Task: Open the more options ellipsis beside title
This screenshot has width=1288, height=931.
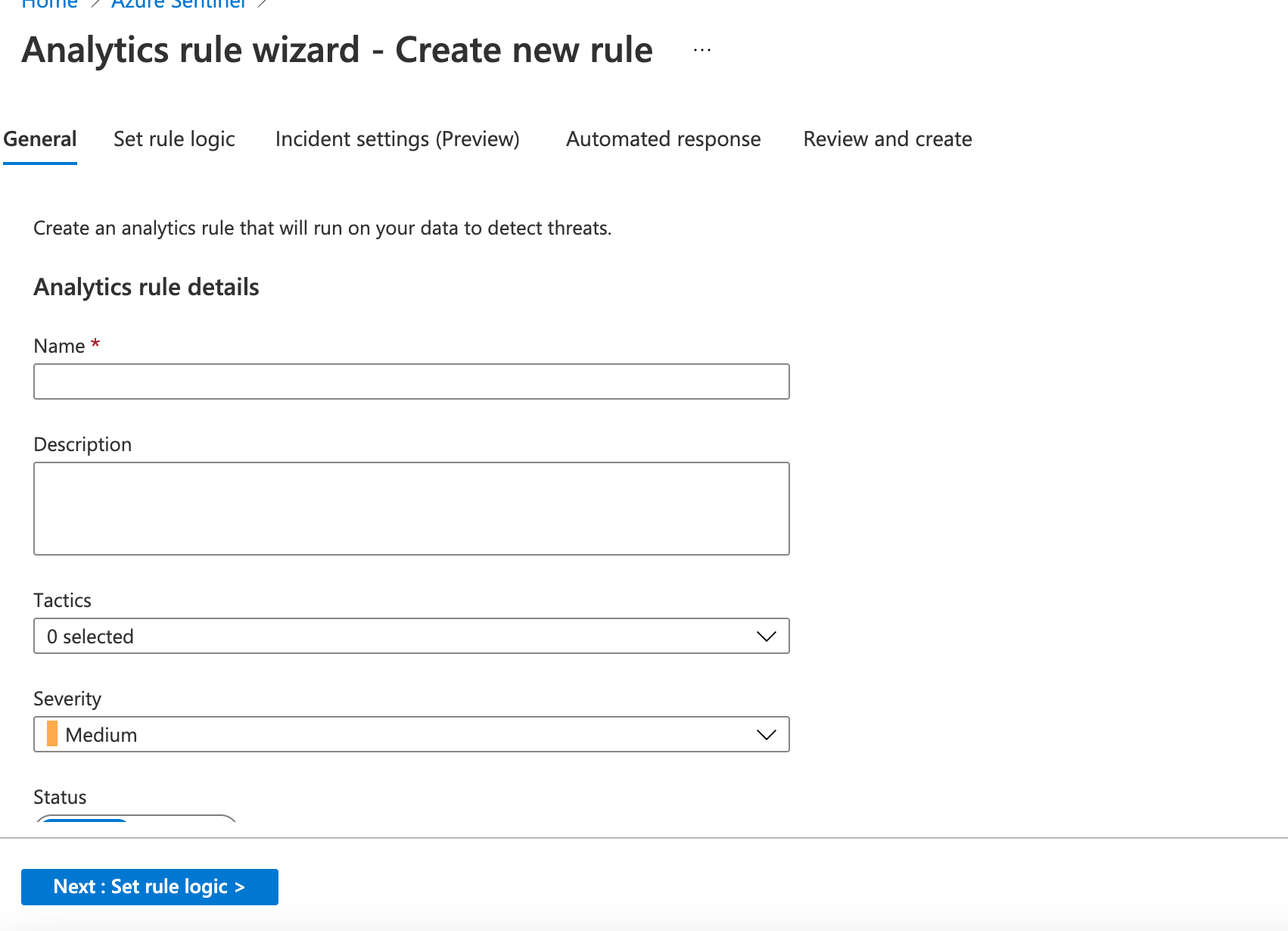Action: [702, 50]
